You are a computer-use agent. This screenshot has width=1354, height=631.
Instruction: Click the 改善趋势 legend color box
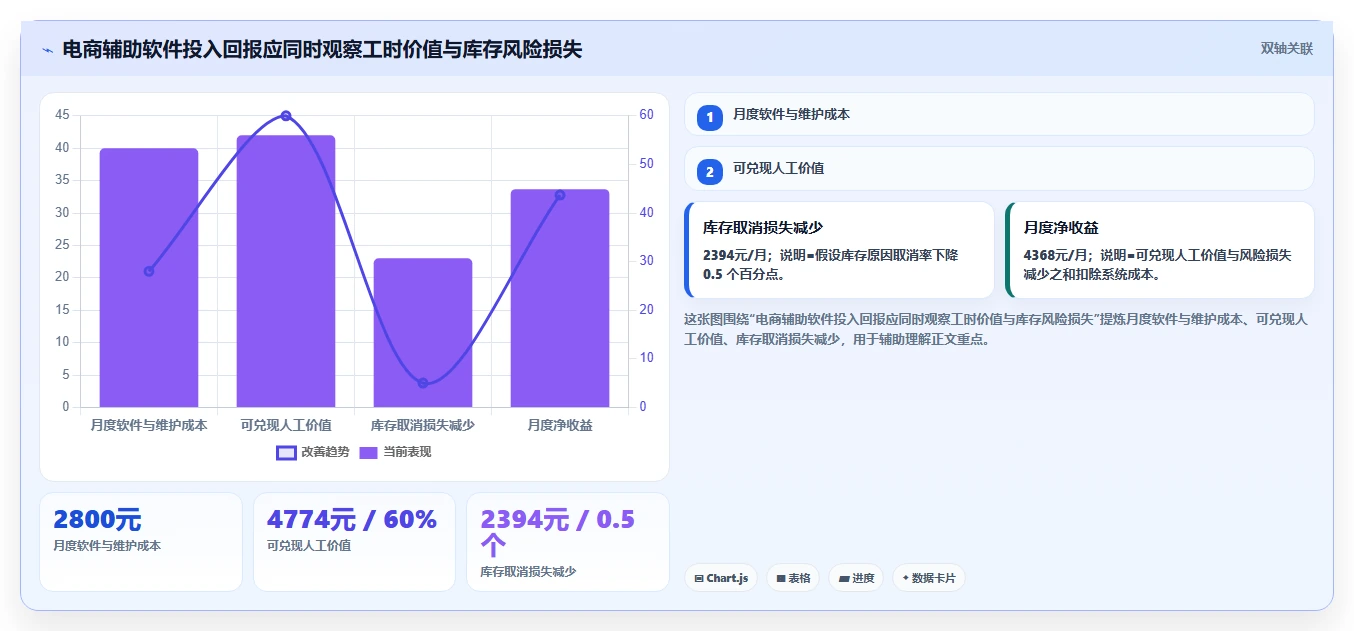(x=286, y=452)
